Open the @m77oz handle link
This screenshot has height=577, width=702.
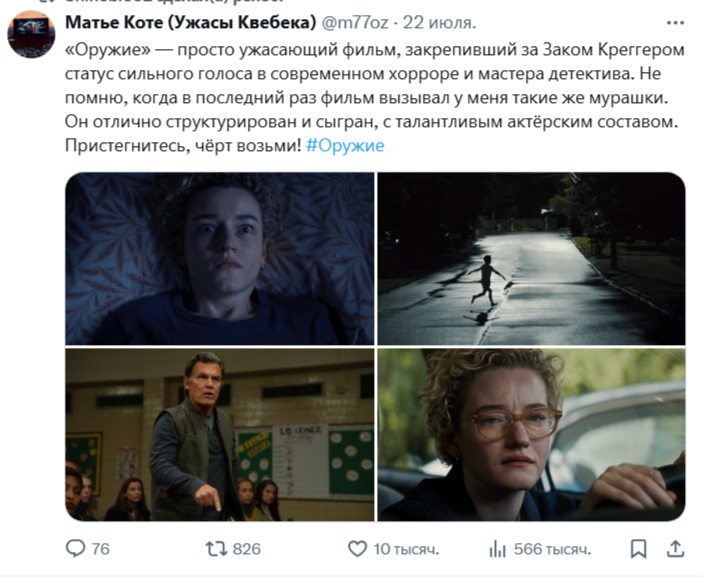pyautogui.click(x=355, y=22)
